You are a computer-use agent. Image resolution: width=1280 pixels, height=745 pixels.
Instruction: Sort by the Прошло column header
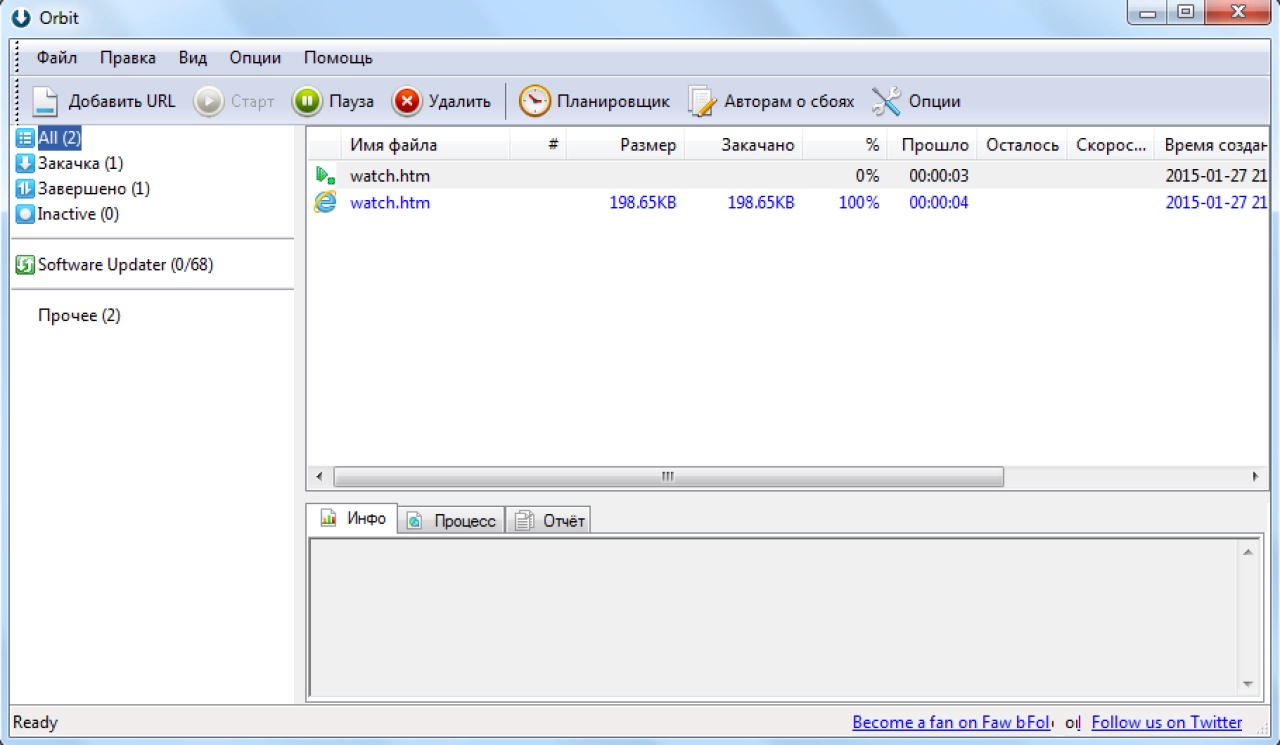932,145
